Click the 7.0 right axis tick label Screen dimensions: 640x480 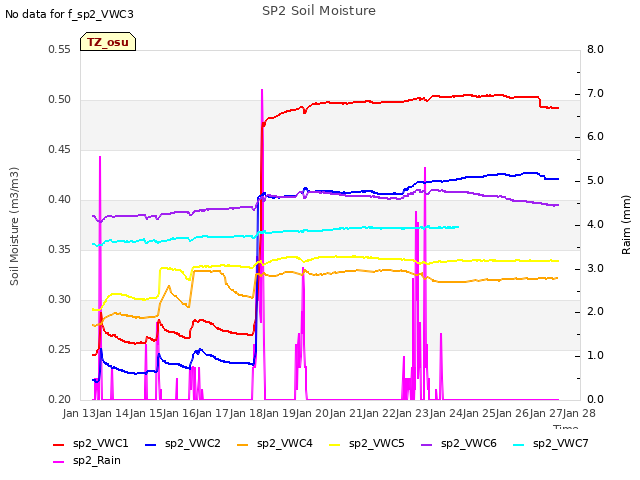coord(595,93)
